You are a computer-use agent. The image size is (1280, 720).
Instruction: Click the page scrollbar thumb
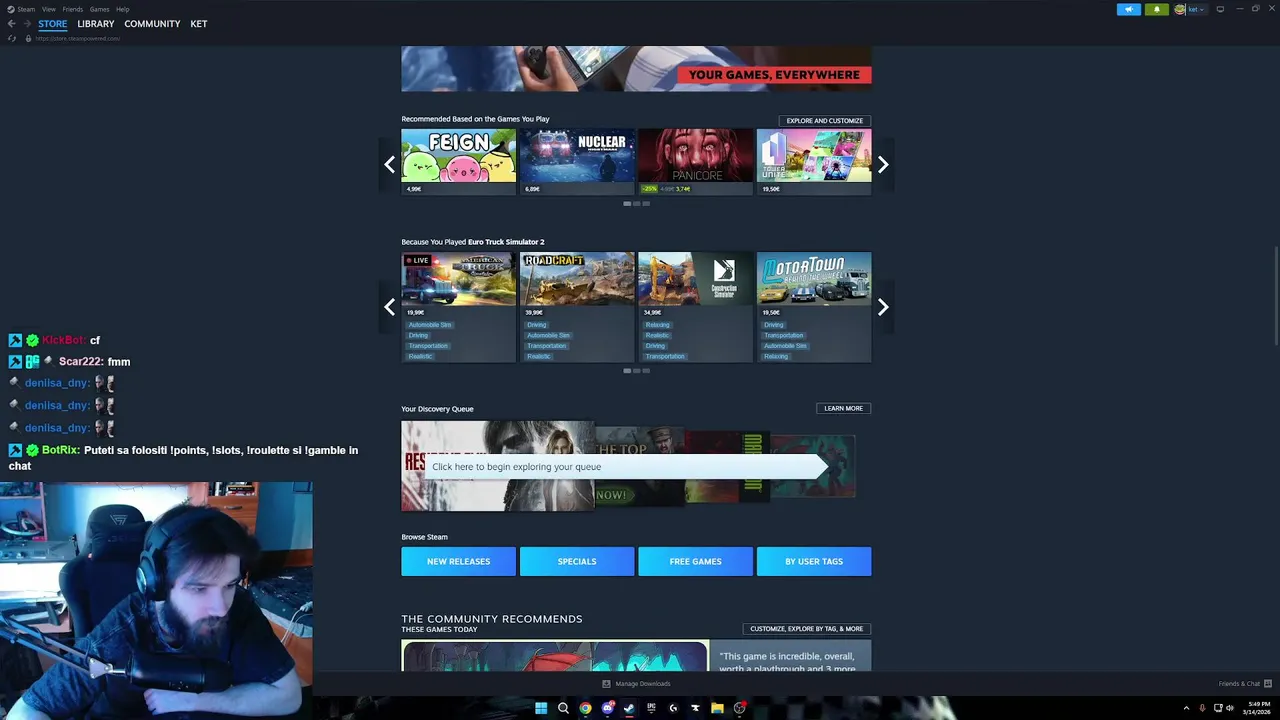pyautogui.click(x=1275, y=296)
